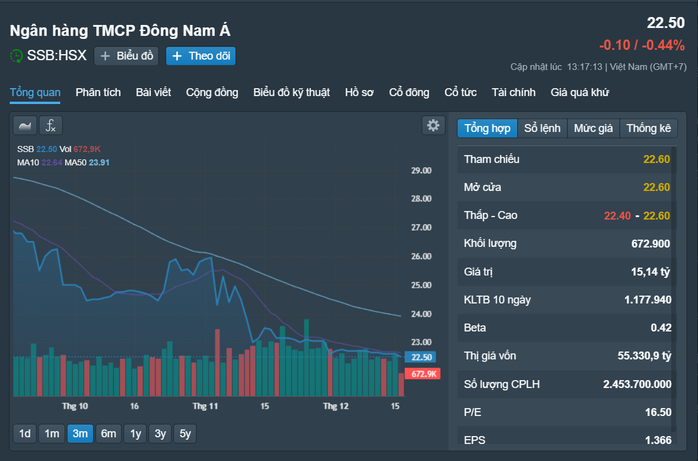Click the Theo dõi follow button

[x=201, y=56]
